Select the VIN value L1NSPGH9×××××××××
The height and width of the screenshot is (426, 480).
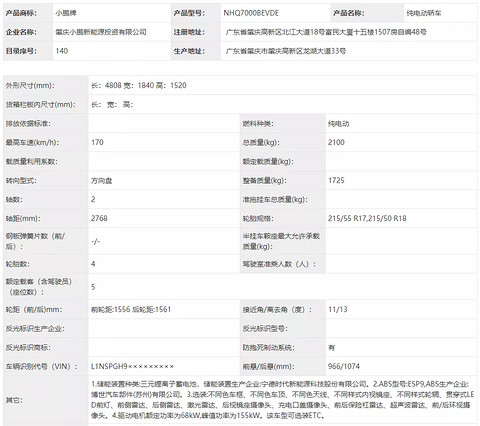[132, 366]
